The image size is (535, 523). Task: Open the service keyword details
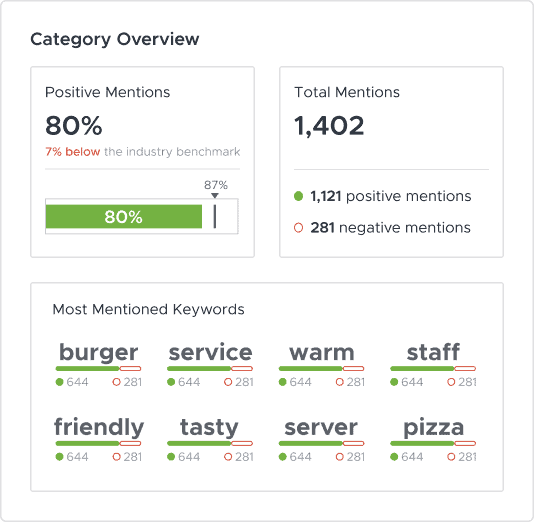click(x=210, y=352)
